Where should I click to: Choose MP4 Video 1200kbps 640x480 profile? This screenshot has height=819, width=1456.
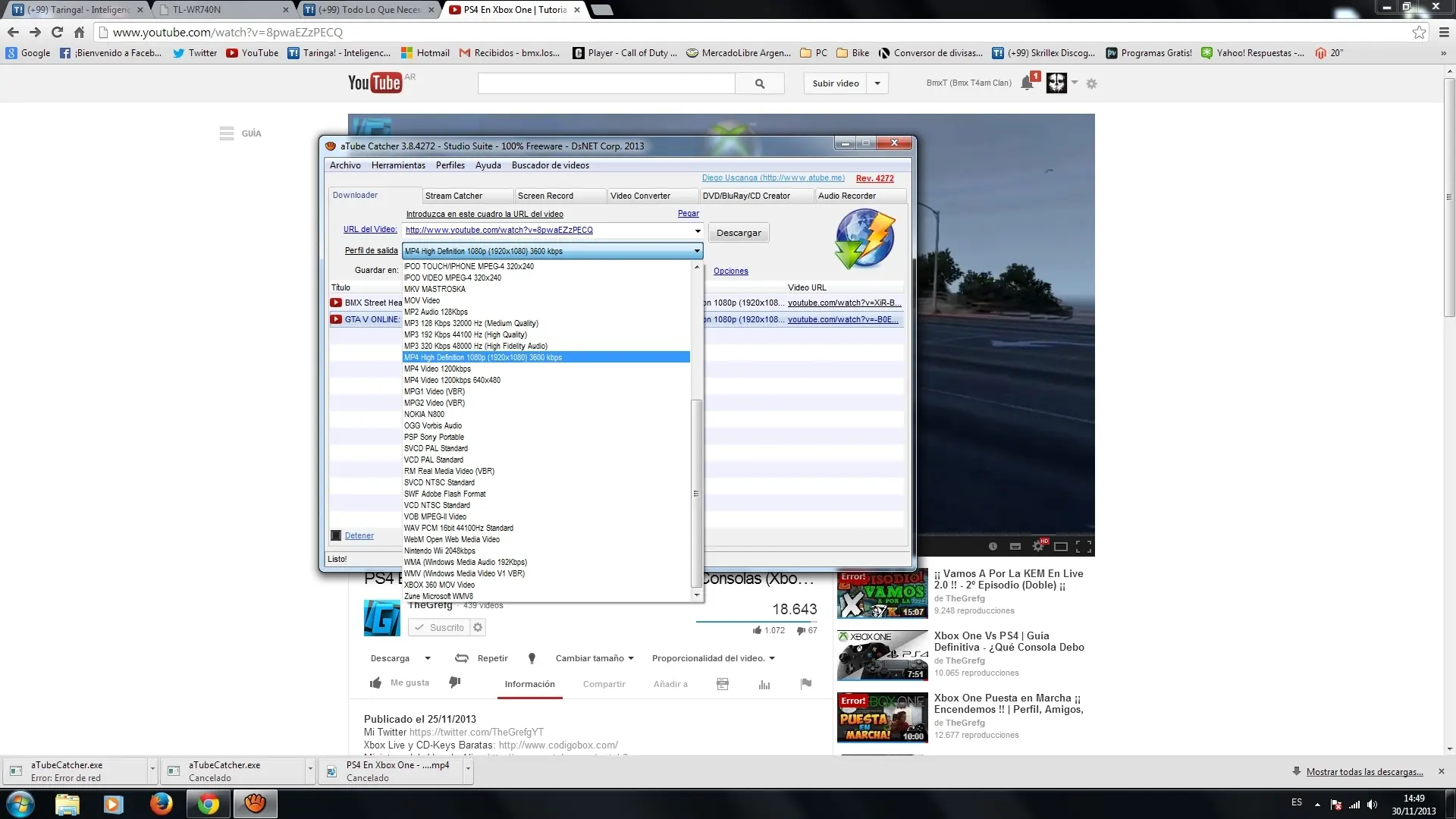[x=546, y=381]
